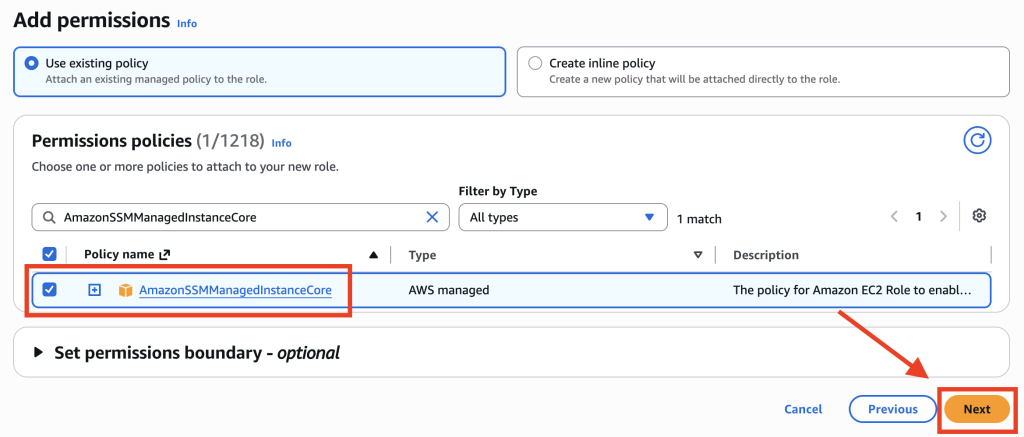
Task: Open table preferences gear icon
Action: (x=978, y=216)
